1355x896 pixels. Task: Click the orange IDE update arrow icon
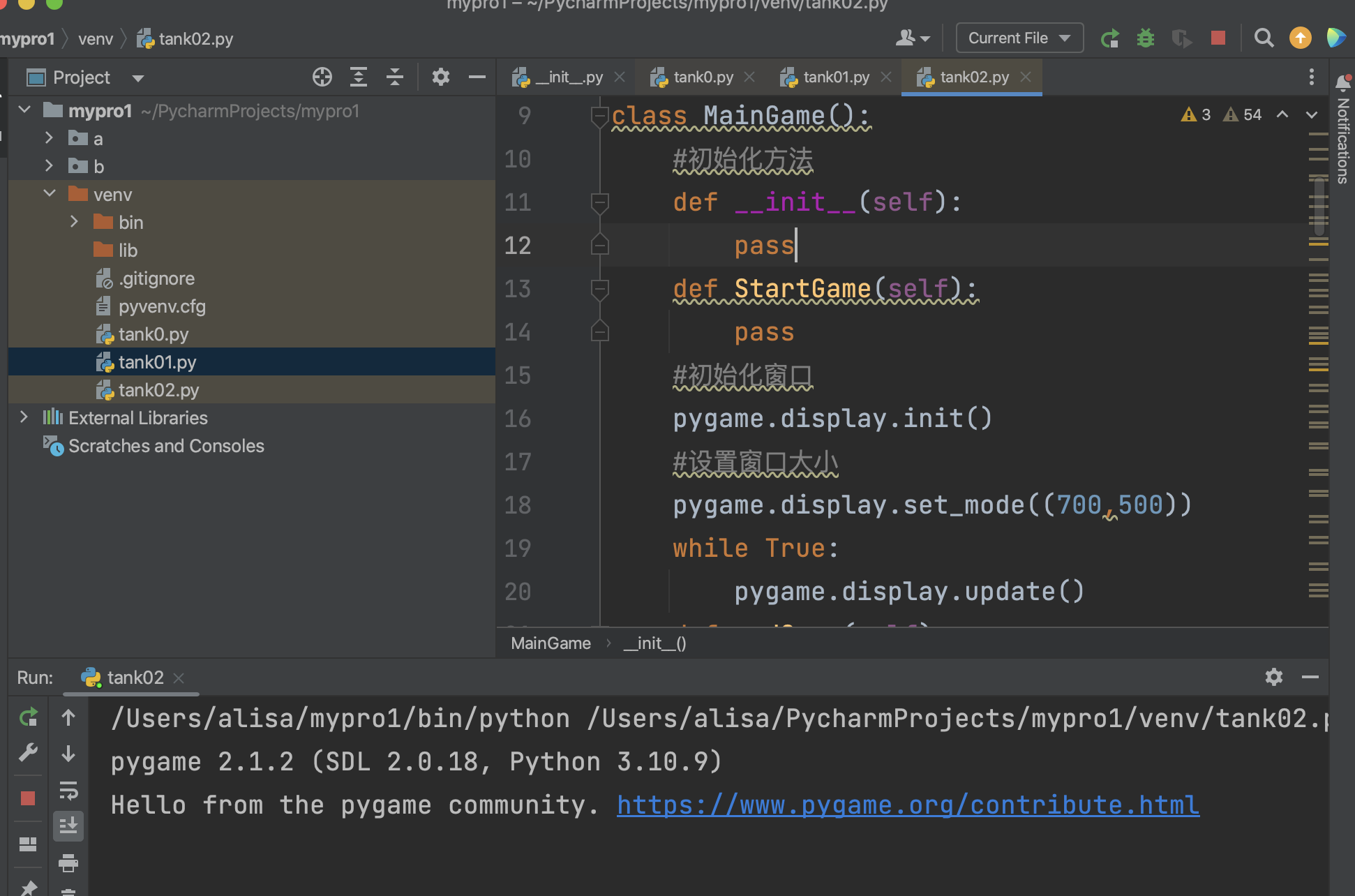1300,38
